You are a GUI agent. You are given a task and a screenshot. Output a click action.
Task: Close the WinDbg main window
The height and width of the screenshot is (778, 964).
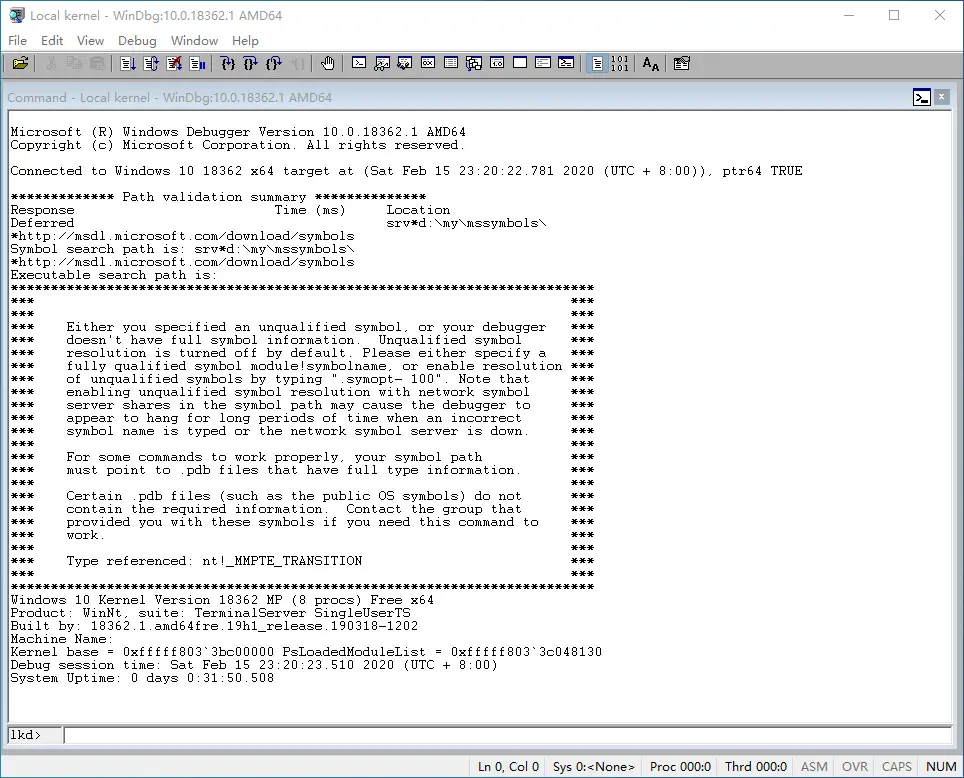tap(939, 15)
